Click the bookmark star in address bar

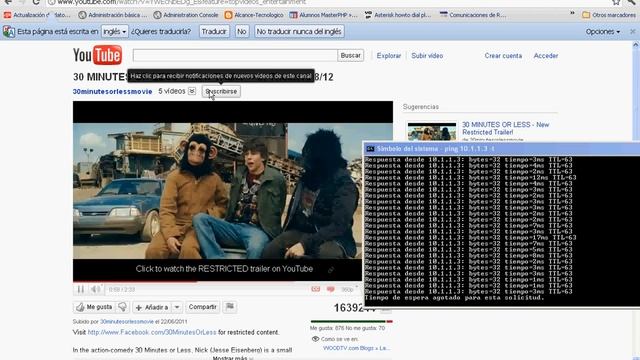[616, 2]
